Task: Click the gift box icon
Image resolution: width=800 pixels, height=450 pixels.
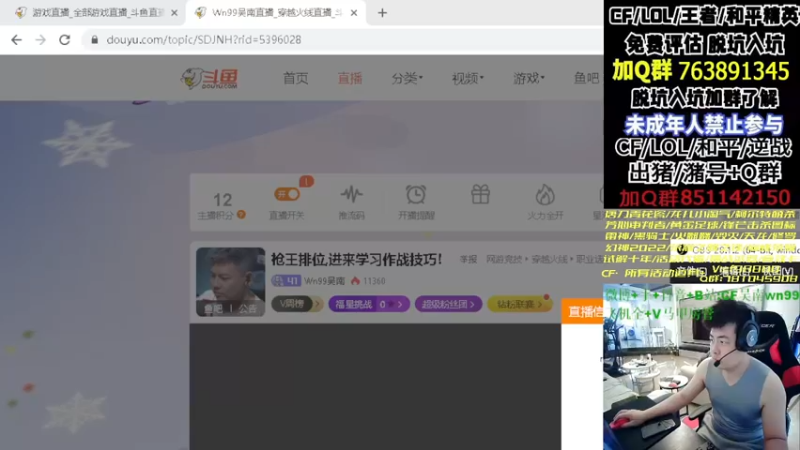Action: coord(480,194)
